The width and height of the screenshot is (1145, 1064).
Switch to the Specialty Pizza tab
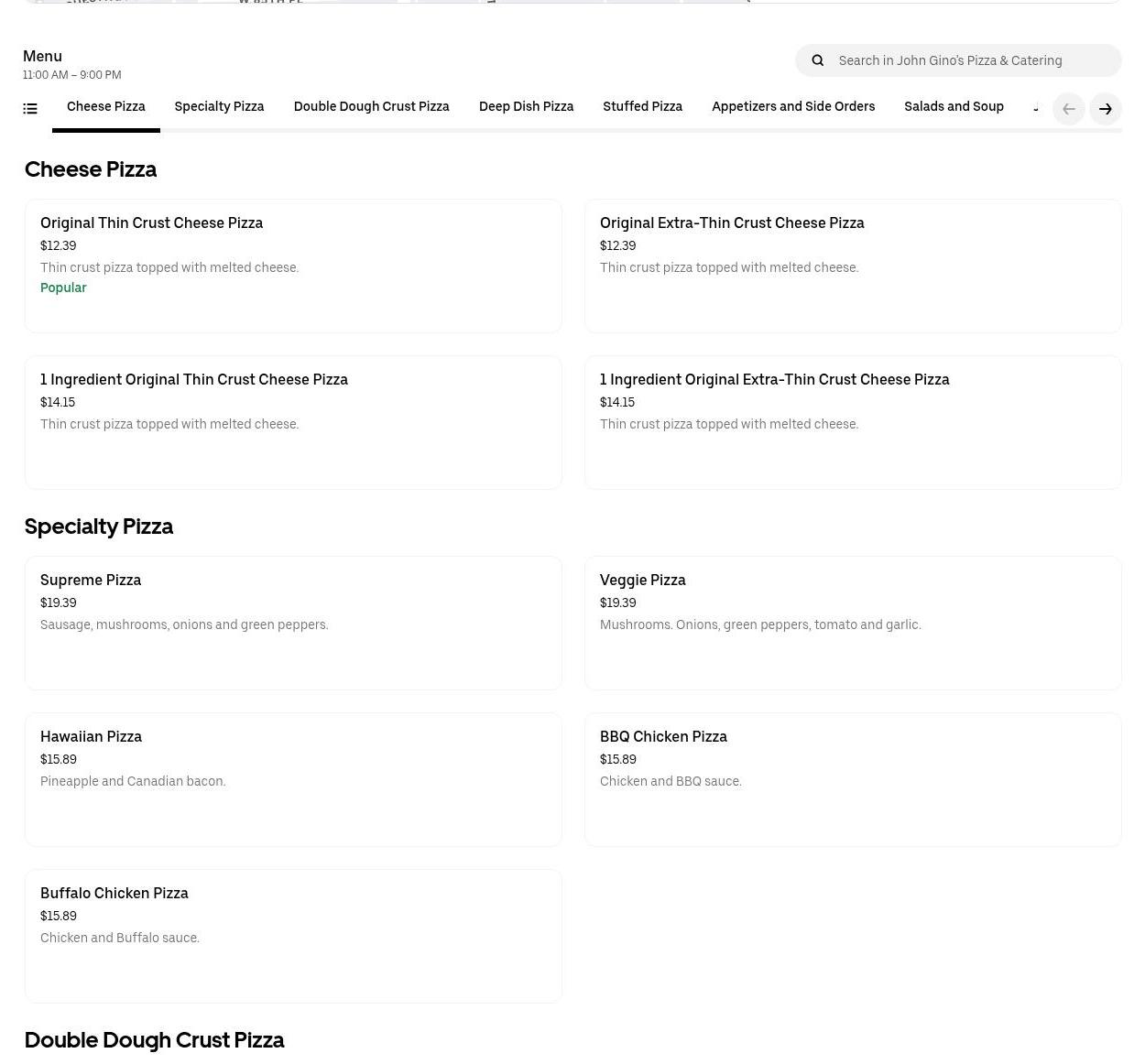pos(219,107)
